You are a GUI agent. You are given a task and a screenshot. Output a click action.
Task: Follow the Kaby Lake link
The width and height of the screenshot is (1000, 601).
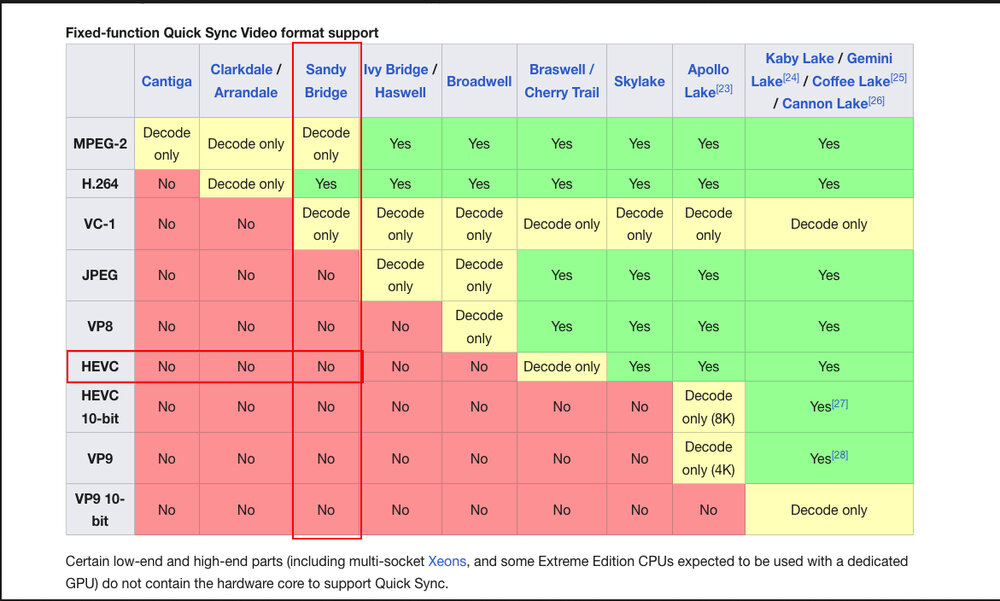(x=799, y=58)
